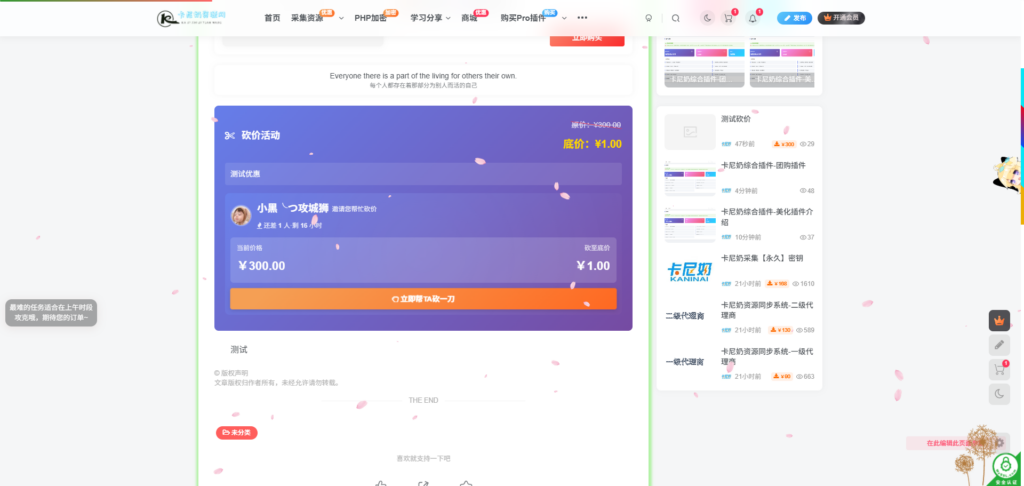The image size is (1024, 486).
Task: Open 卡尼奶综合插件-美化插件介绍 sidebar post
Action: click(x=767, y=217)
